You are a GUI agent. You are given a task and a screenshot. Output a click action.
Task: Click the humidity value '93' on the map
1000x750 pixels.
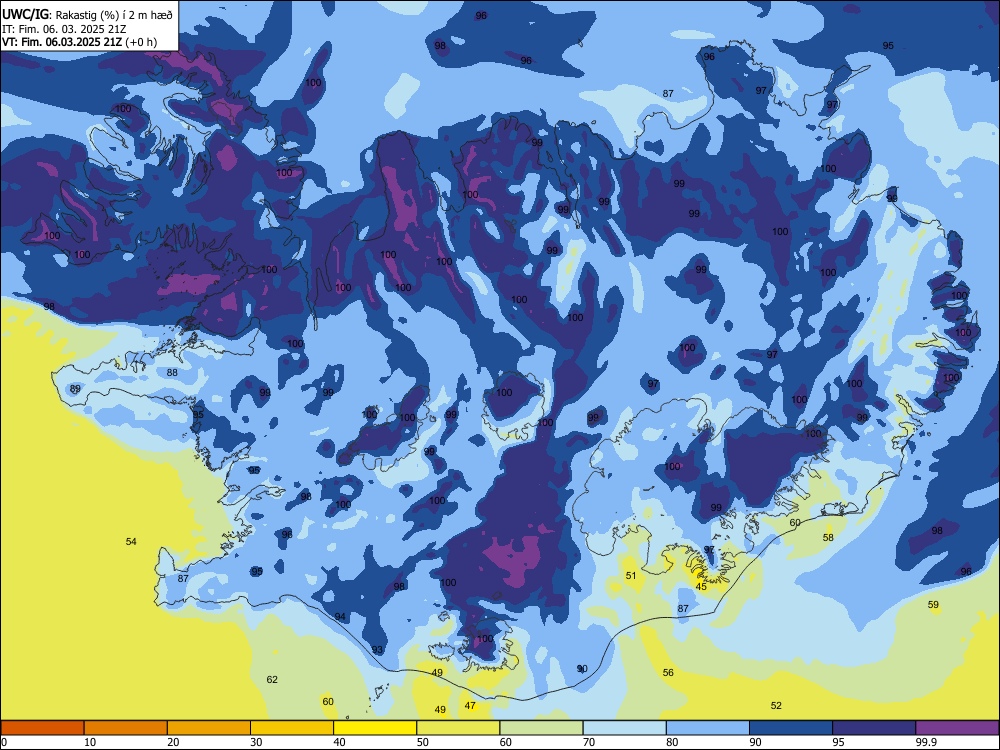pos(378,650)
